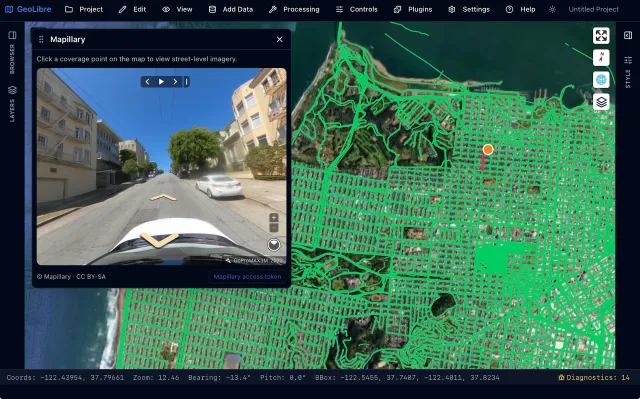Open the View menu
Image resolution: width=640 pixels, height=399 pixels.
[177, 9]
